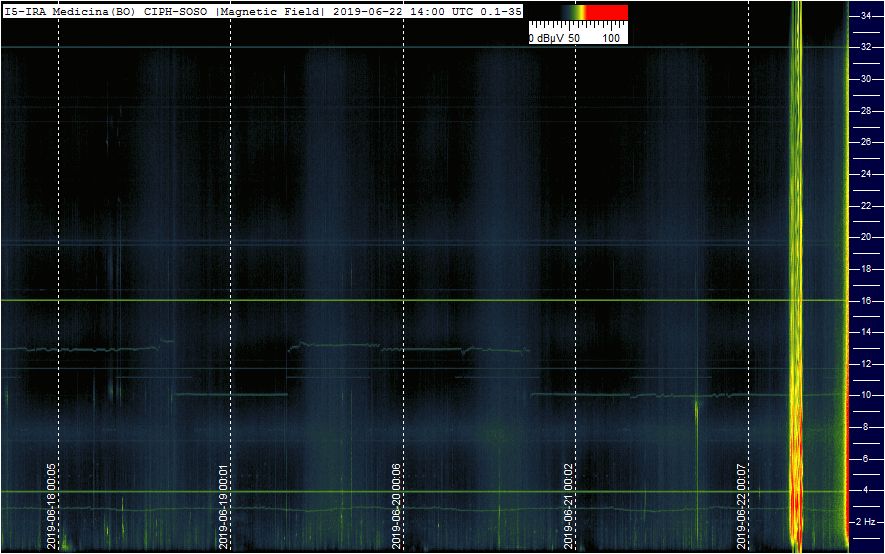Click the 32 frequency axis label
The image size is (885, 554).
pyautogui.click(x=866, y=47)
